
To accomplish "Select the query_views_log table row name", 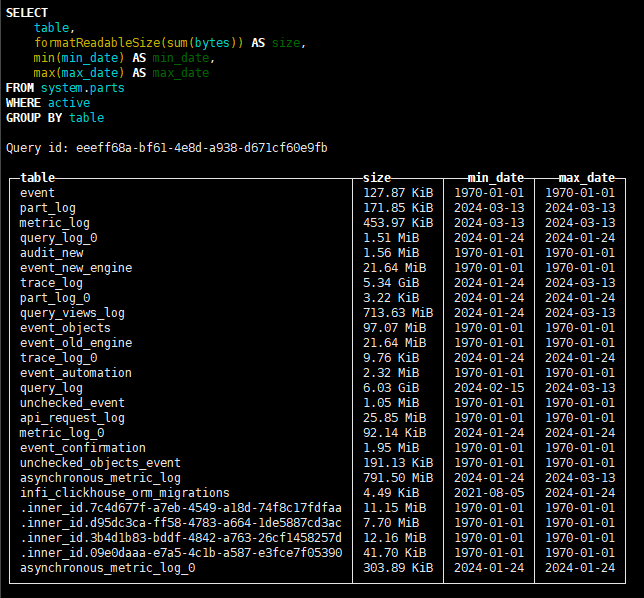I will click(72, 313).
